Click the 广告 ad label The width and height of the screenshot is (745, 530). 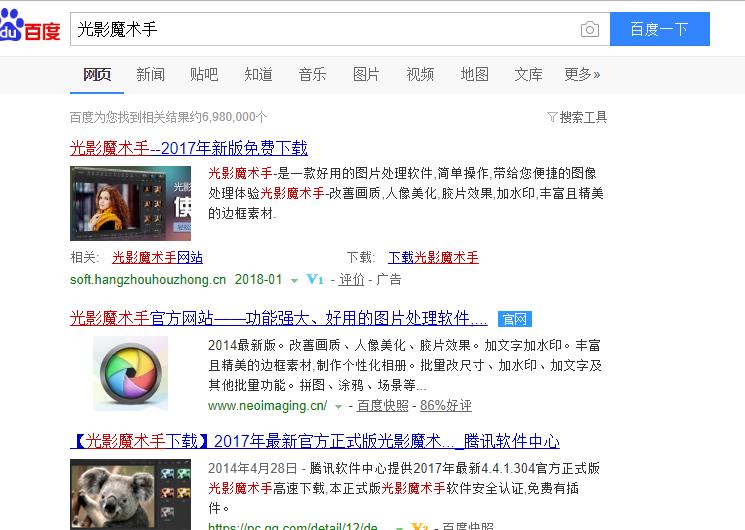coord(389,279)
